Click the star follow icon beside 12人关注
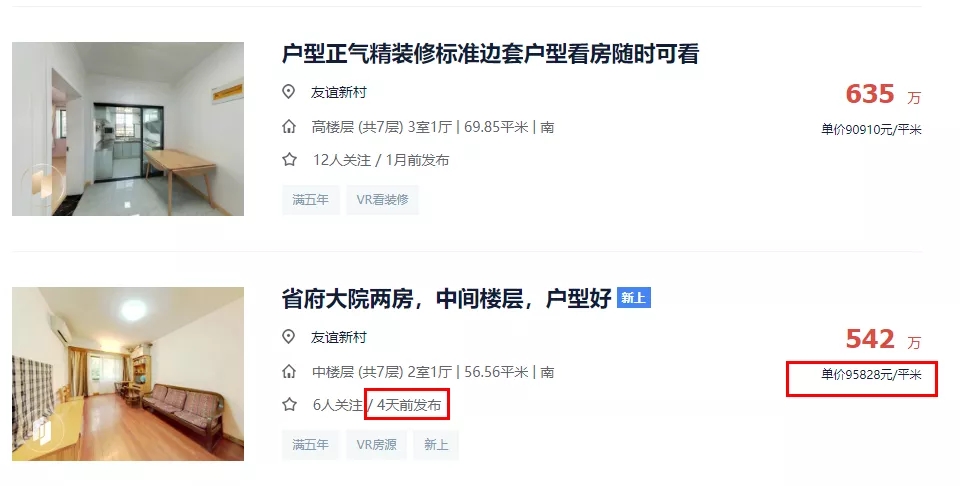Viewport: 960px width, 486px height. (x=289, y=160)
